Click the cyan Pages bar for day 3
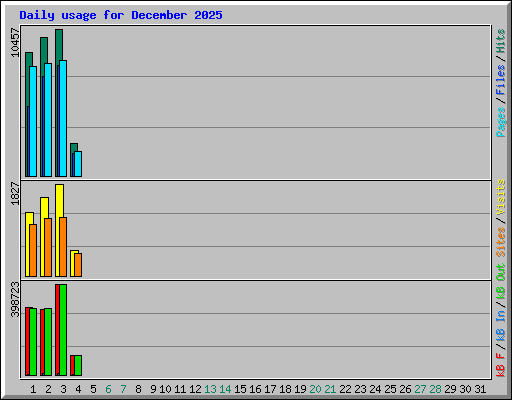This screenshot has width=512, height=400. tap(63, 118)
